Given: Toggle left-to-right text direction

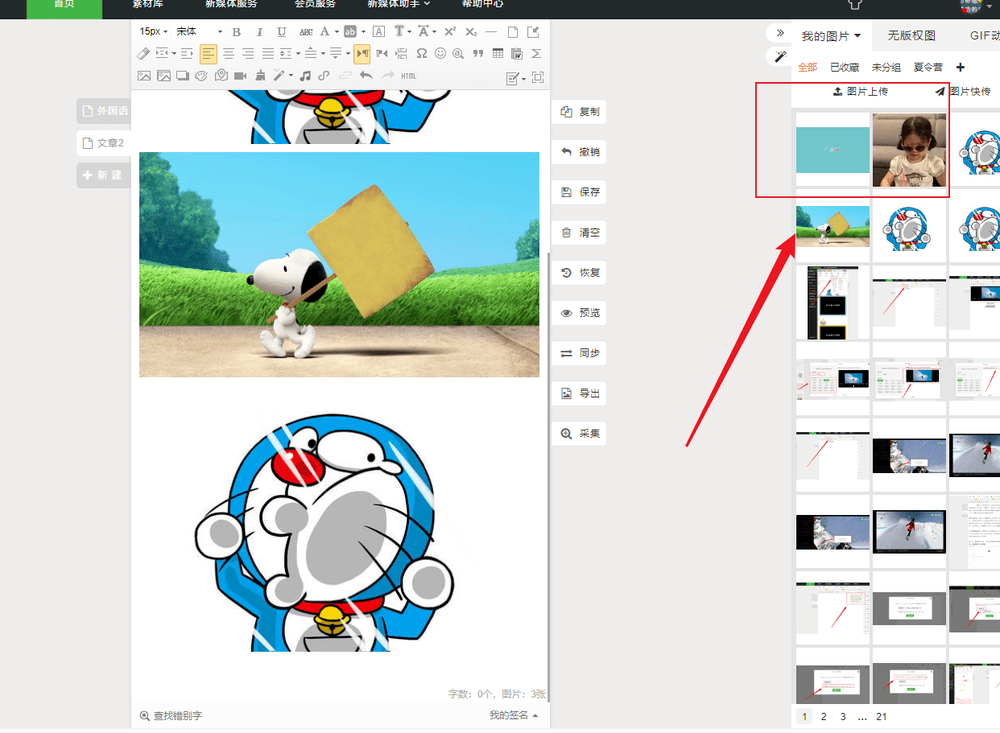Looking at the screenshot, I should [x=362, y=53].
